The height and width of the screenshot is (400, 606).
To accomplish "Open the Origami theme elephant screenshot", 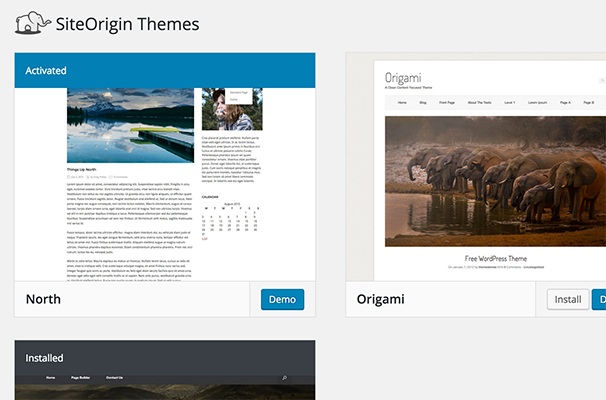I will [495, 181].
